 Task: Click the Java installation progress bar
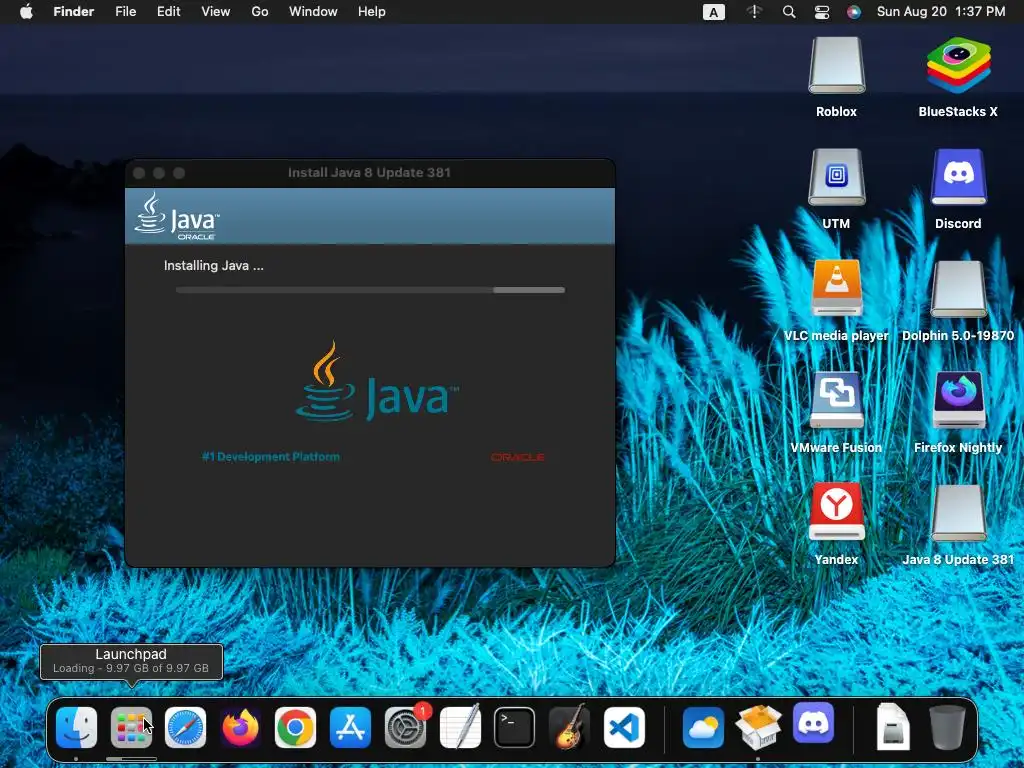click(x=370, y=290)
